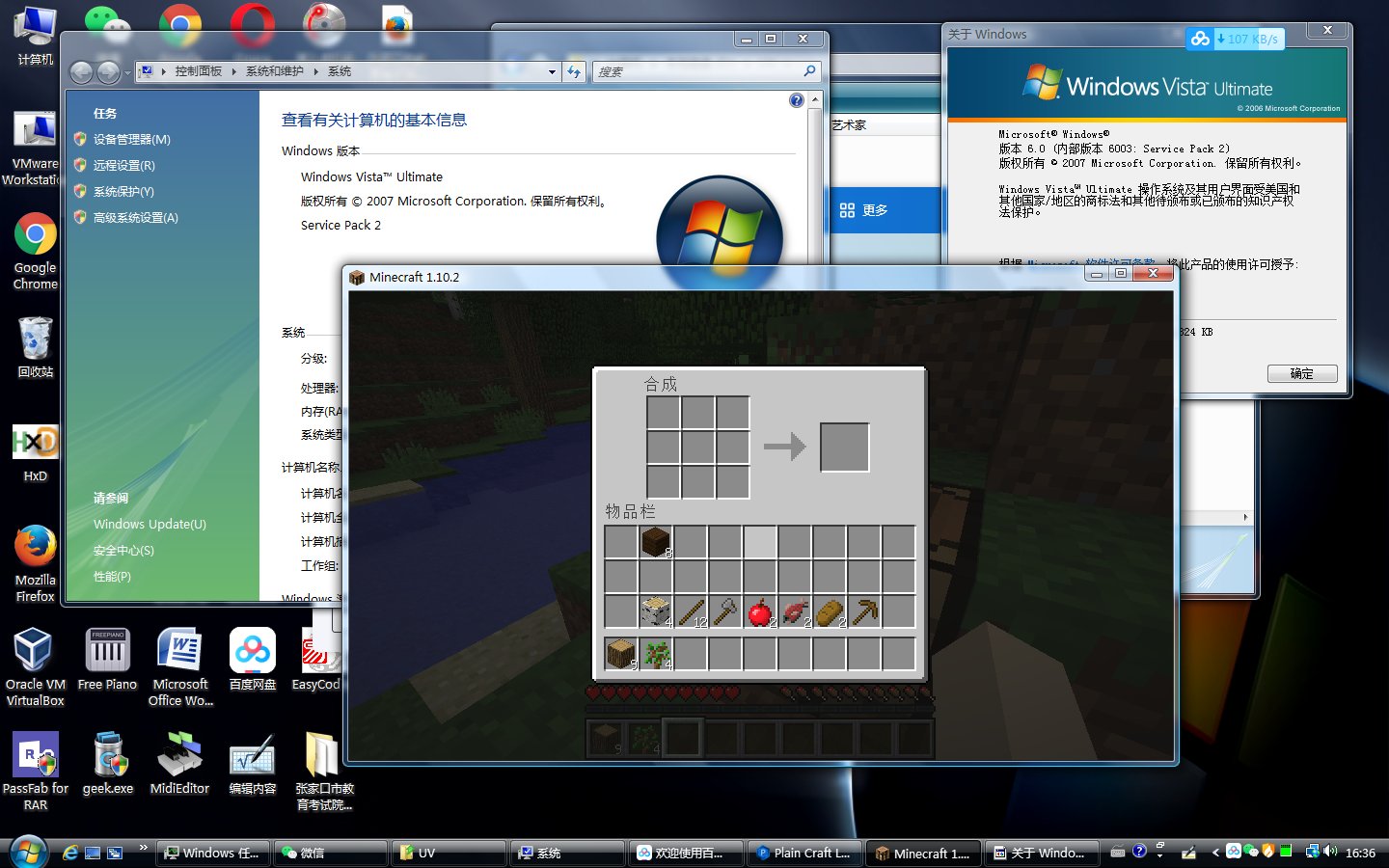Image resolution: width=1389 pixels, height=868 pixels.
Task: Open the 性能(P) link
Action: coord(112,577)
